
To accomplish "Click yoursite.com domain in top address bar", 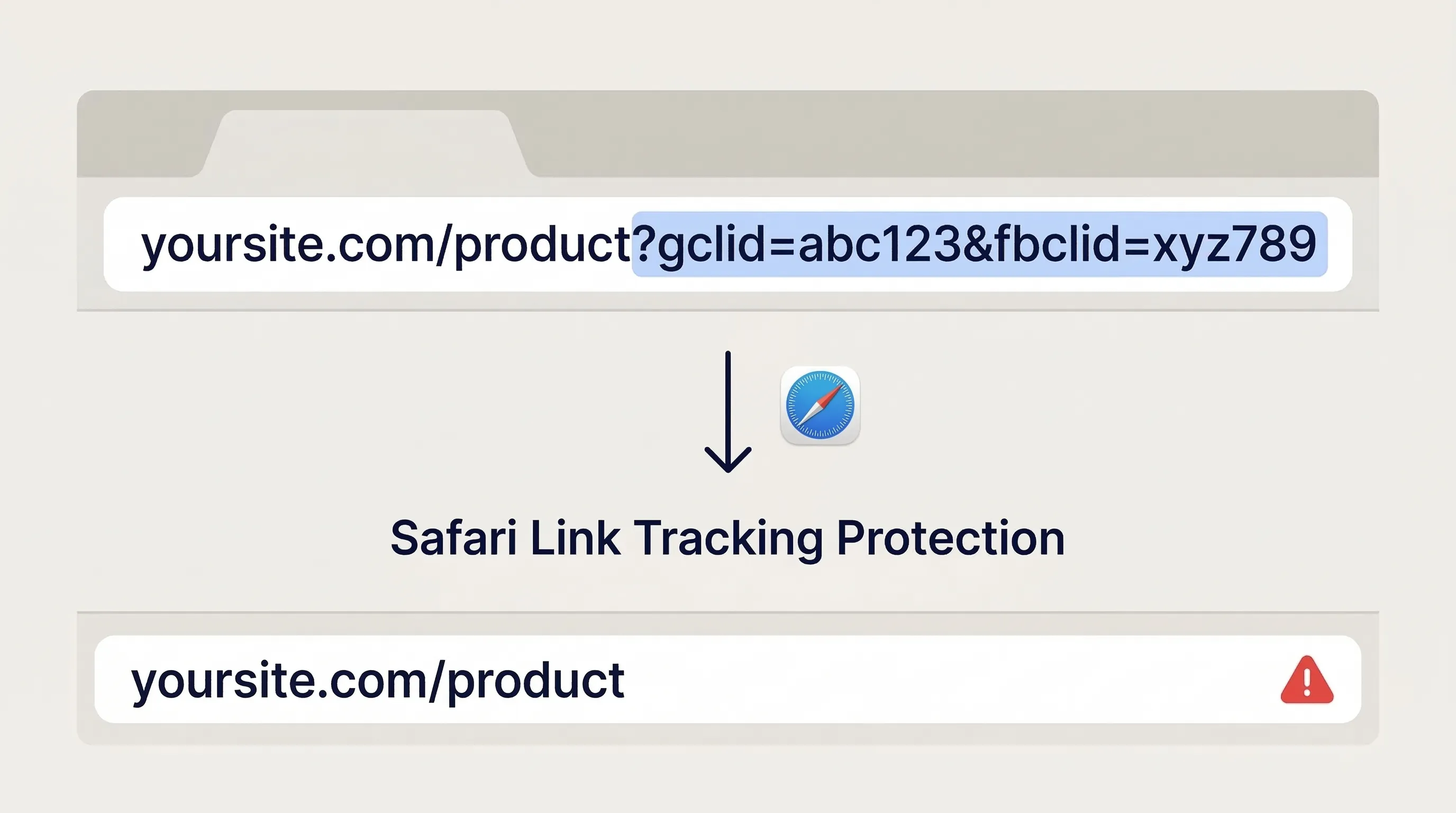I will tap(287, 245).
